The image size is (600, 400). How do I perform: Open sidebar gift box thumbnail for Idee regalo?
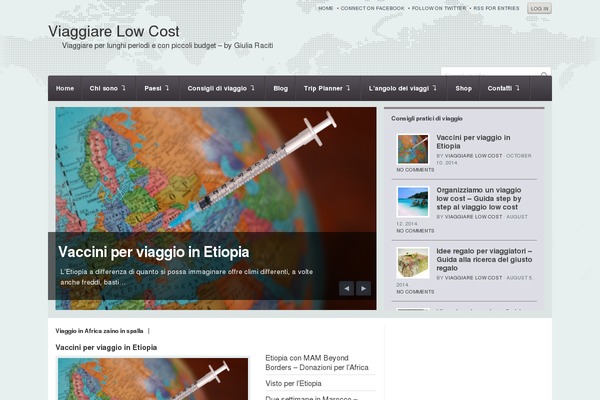click(413, 263)
